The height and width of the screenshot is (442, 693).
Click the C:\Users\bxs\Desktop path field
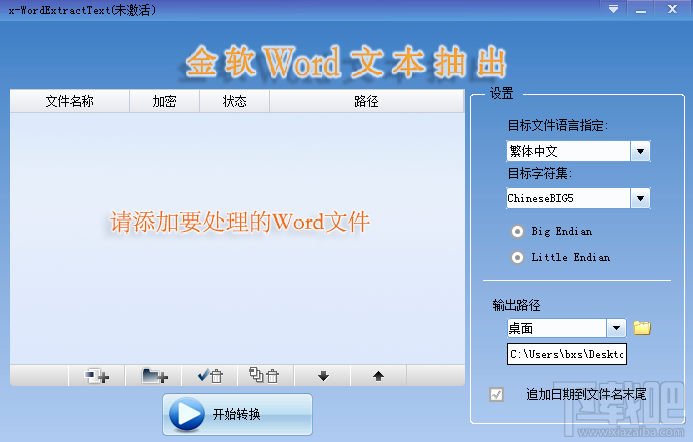(567, 354)
